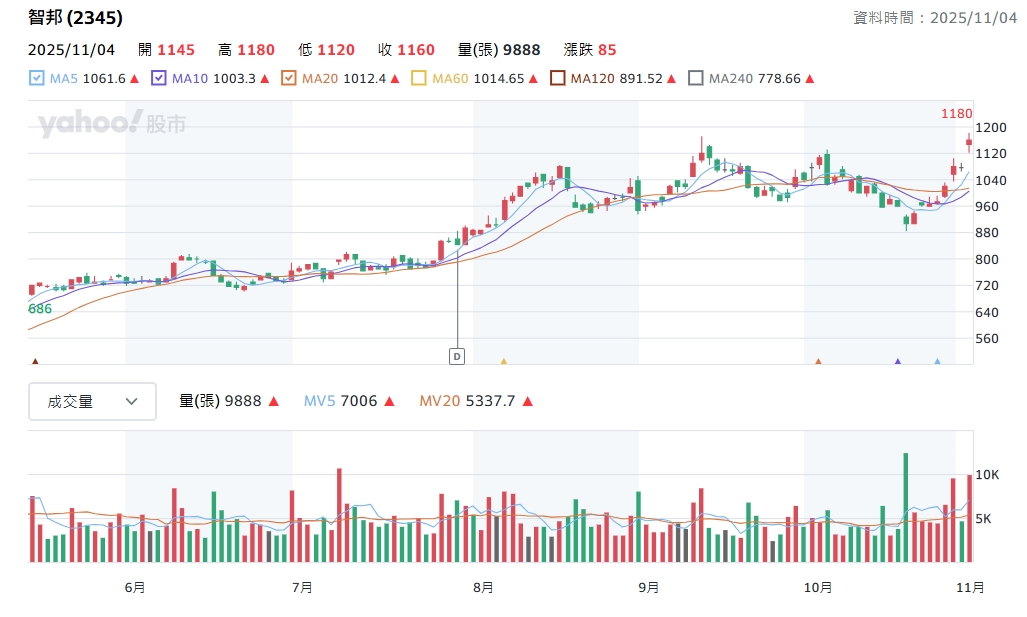Enable the MA240 moving average checkbox
Screen dimensions: 1027x617
tap(696, 78)
